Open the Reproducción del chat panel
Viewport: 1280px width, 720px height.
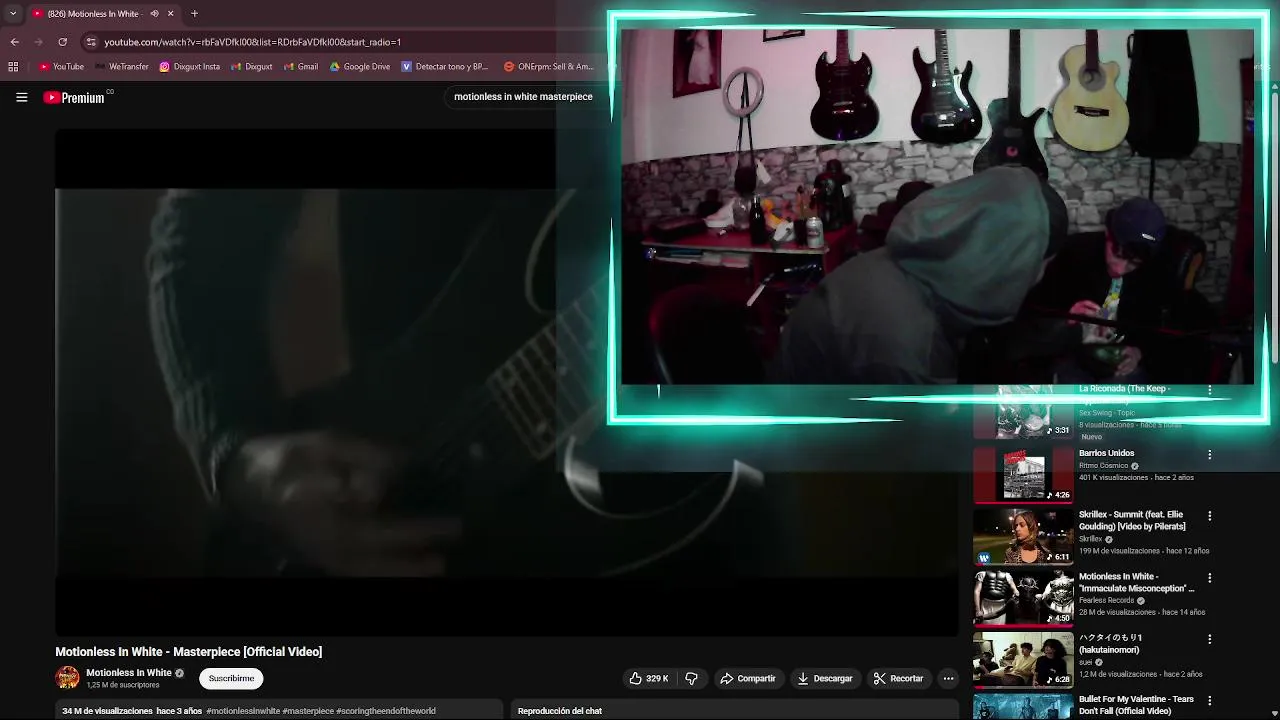coord(560,711)
